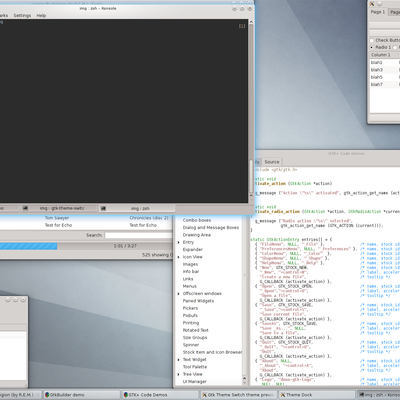Select Tool Palette demo

[x=195, y=367]
